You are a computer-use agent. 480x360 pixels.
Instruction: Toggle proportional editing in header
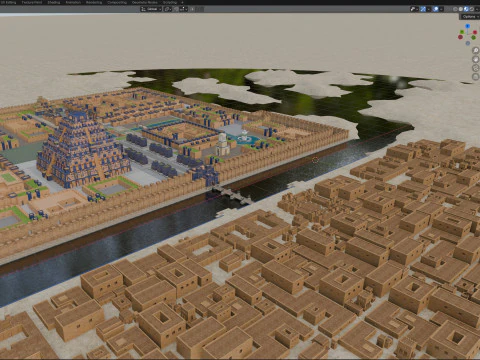(x=192, y=9)
